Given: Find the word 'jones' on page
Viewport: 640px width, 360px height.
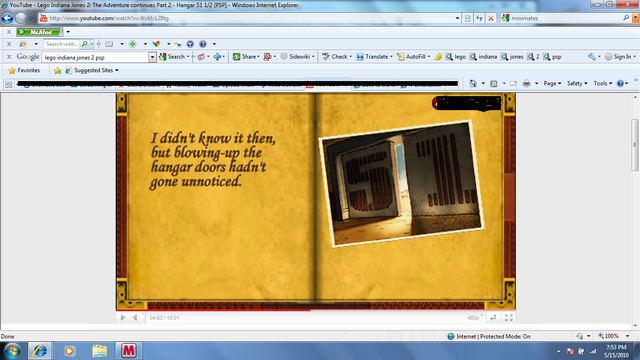Looking at the screenshot, I should coord(512,57).
